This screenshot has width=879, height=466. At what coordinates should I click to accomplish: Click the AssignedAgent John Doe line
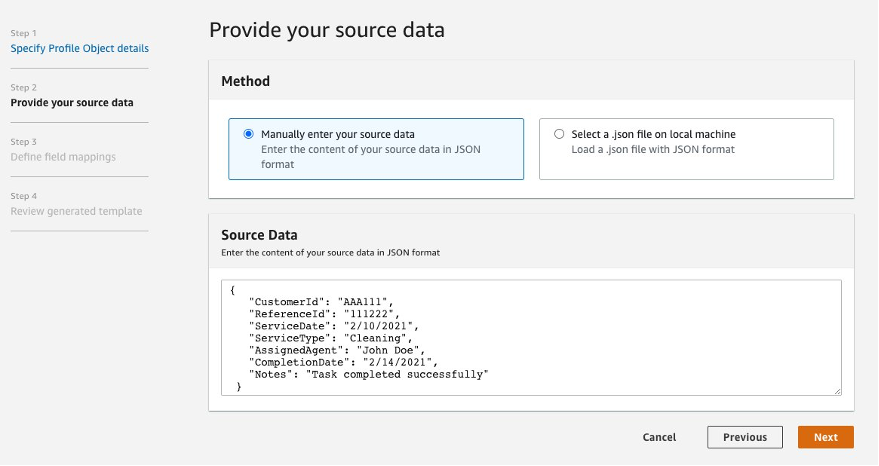(x=337, y=349)
